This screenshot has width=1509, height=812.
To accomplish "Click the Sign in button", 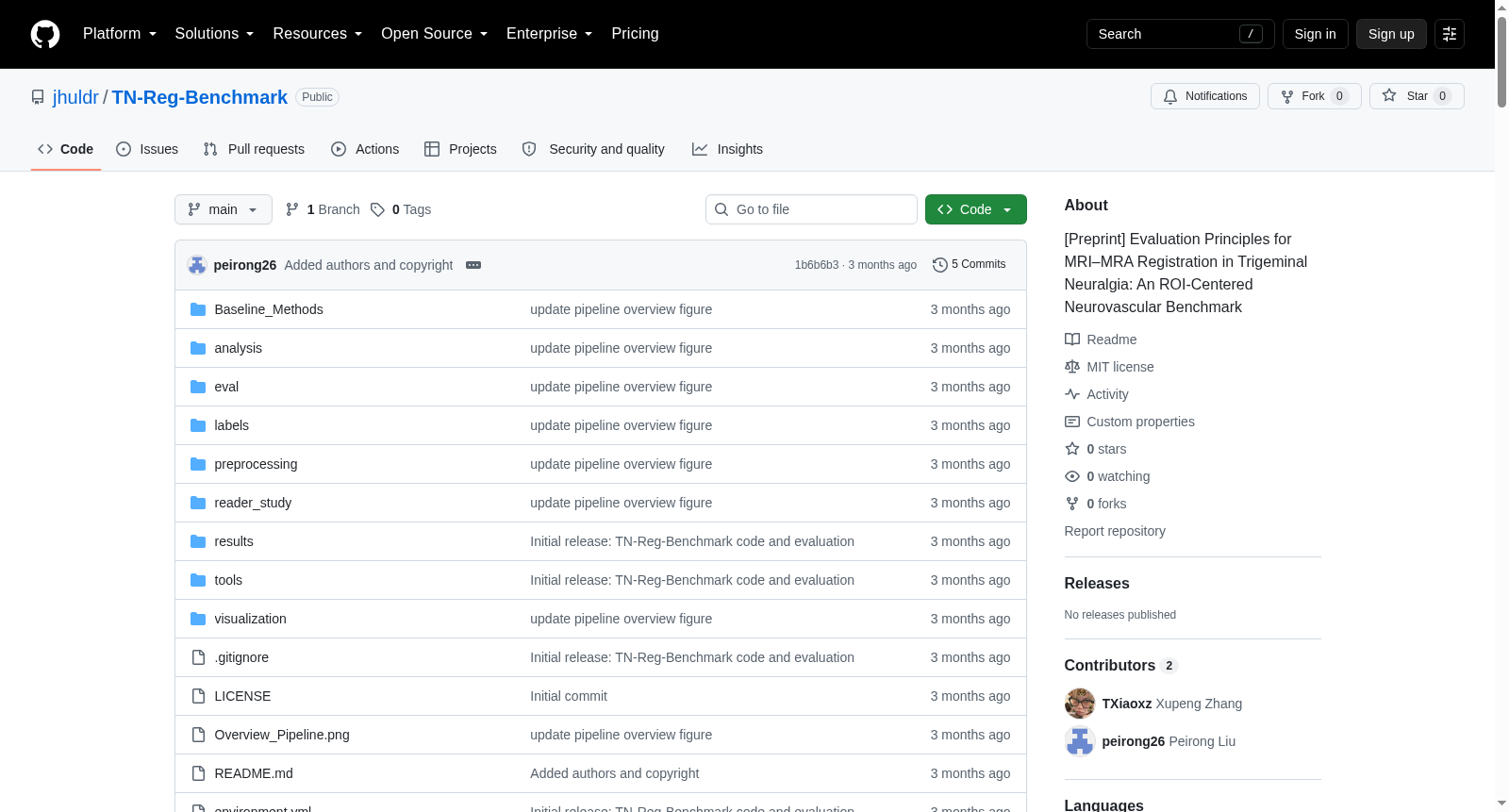I will pos(1315,34).
